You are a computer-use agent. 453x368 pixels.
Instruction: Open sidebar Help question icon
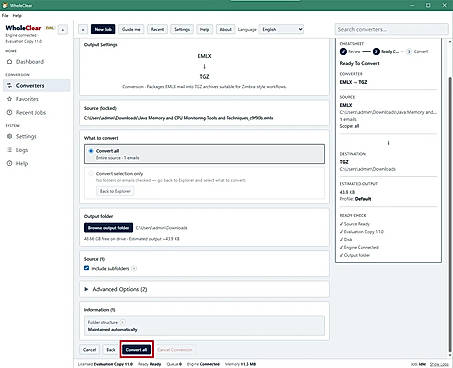(9, 163)
